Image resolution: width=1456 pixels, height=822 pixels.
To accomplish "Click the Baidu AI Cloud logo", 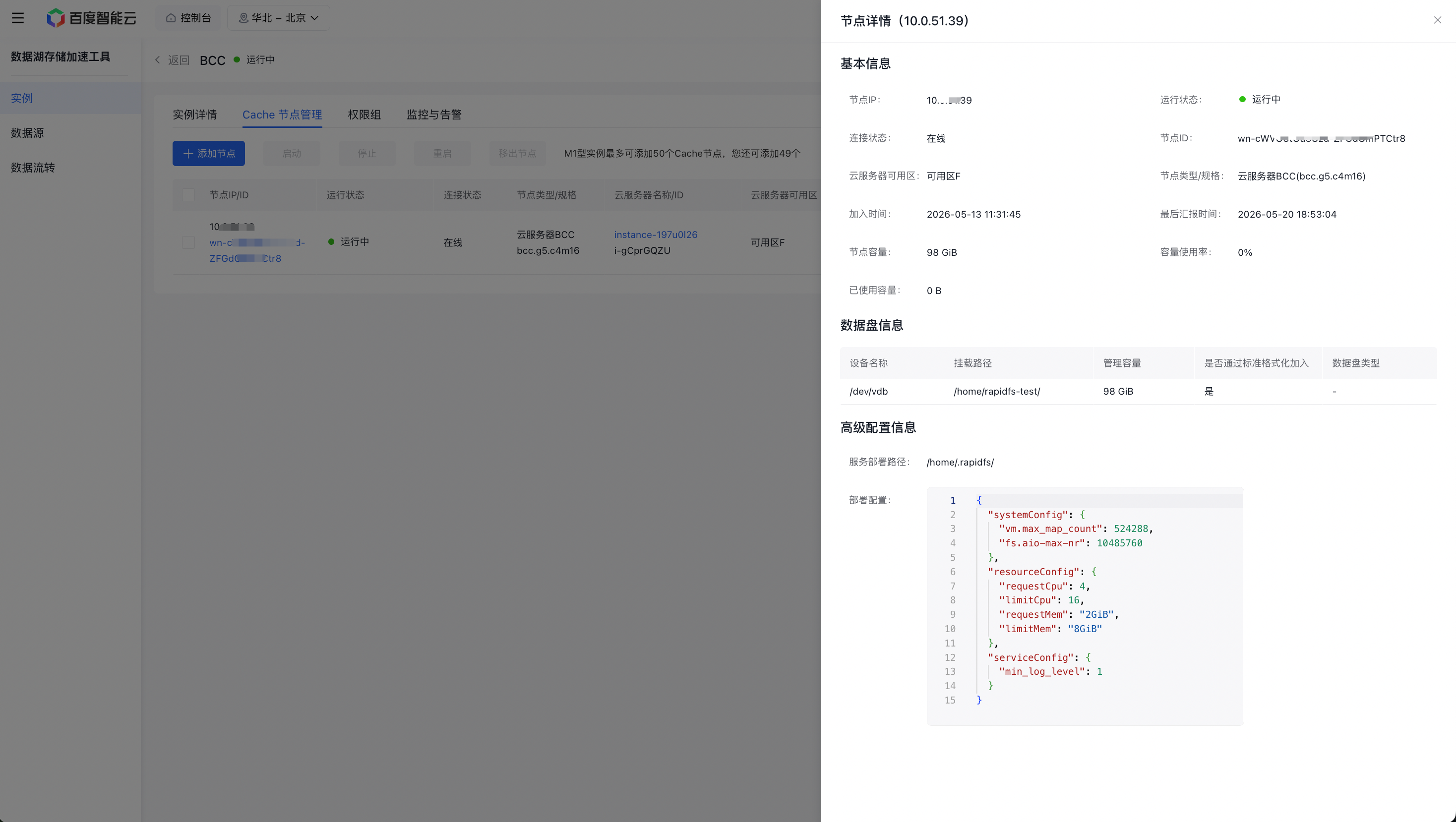I will pos(92,18).
